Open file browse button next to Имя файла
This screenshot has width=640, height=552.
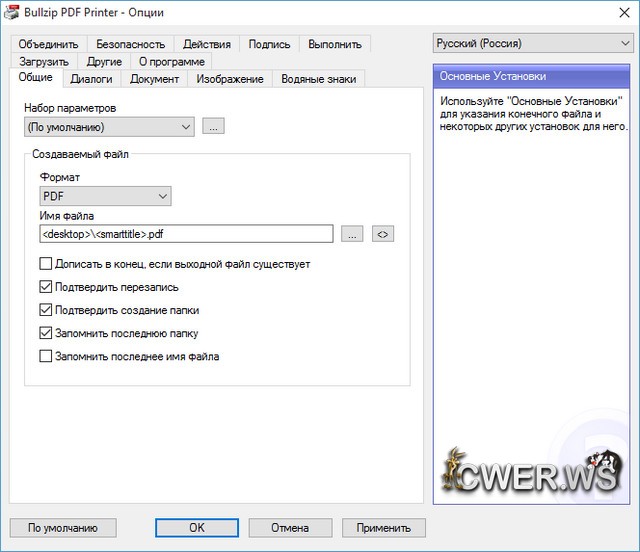352,234
